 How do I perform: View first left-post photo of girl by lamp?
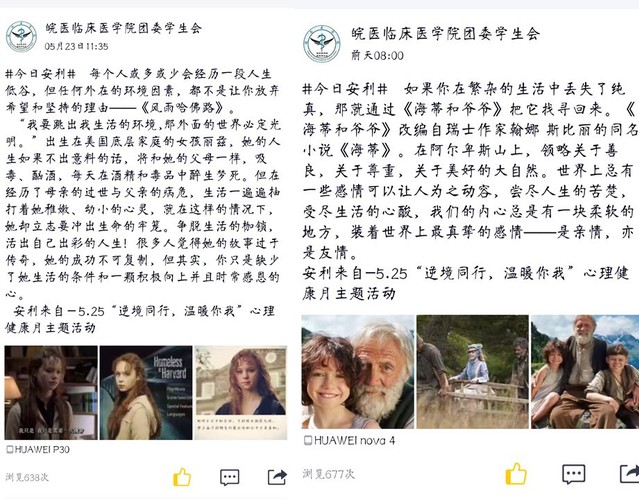[x=51, y=393]
